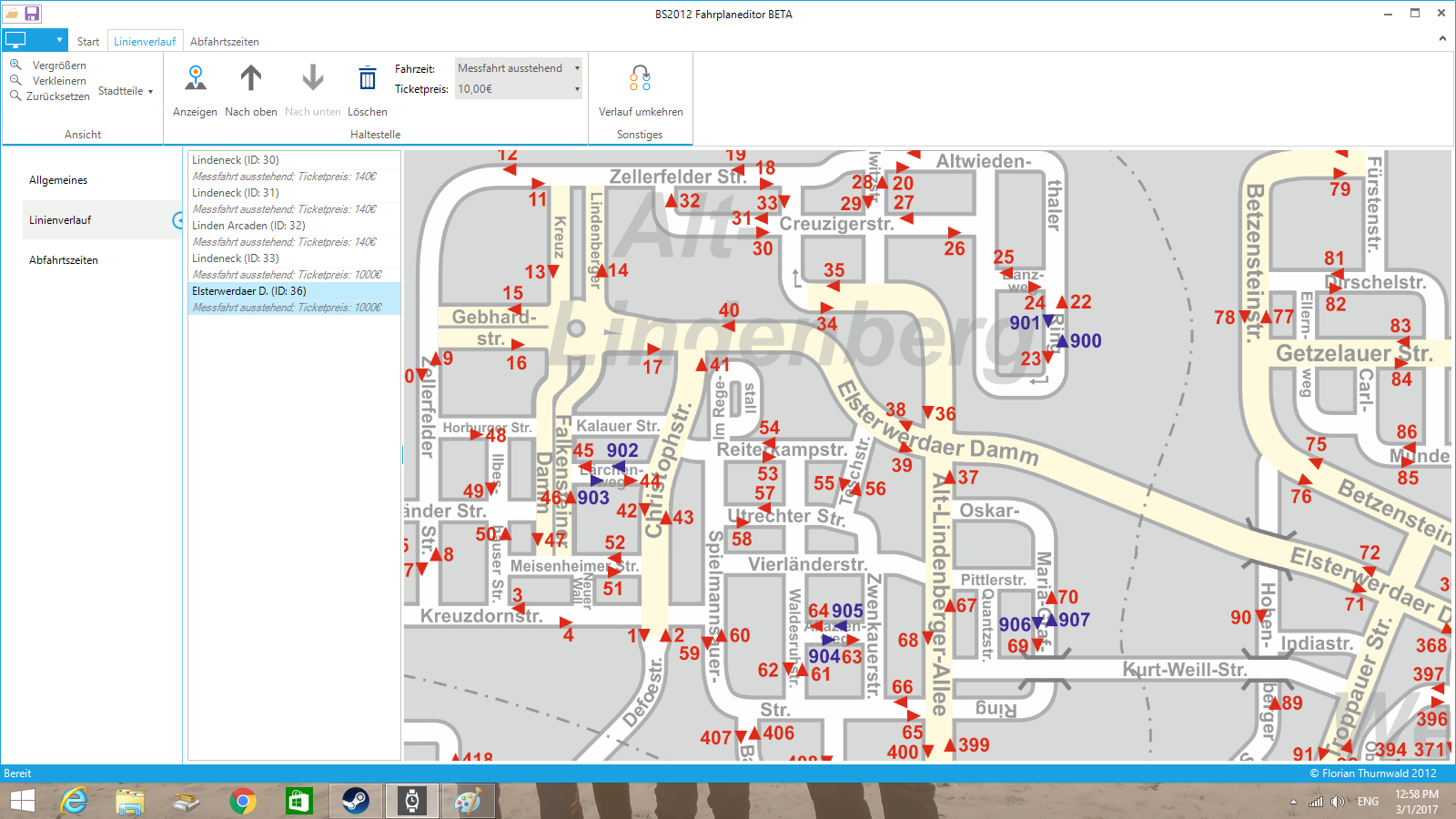
Task: Click the Anzeigen stop locator icon
Action: click(196, 78)
